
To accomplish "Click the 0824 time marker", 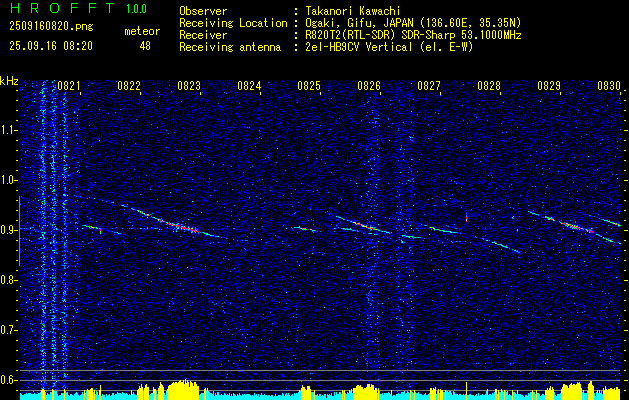I will (249, 86).
